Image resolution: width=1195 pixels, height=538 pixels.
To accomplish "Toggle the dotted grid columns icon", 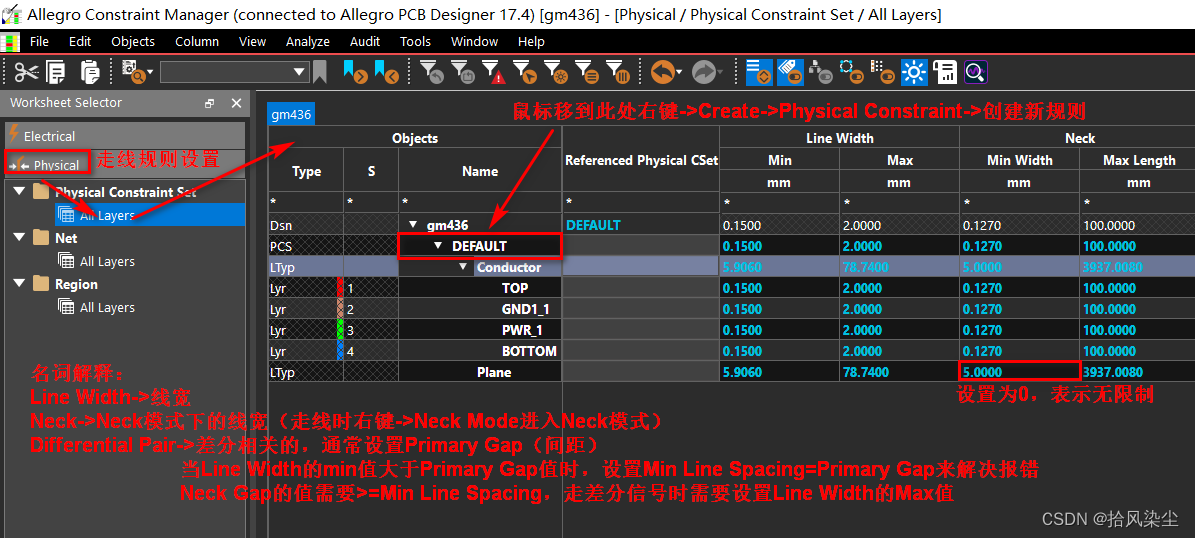I will (882, 72).
